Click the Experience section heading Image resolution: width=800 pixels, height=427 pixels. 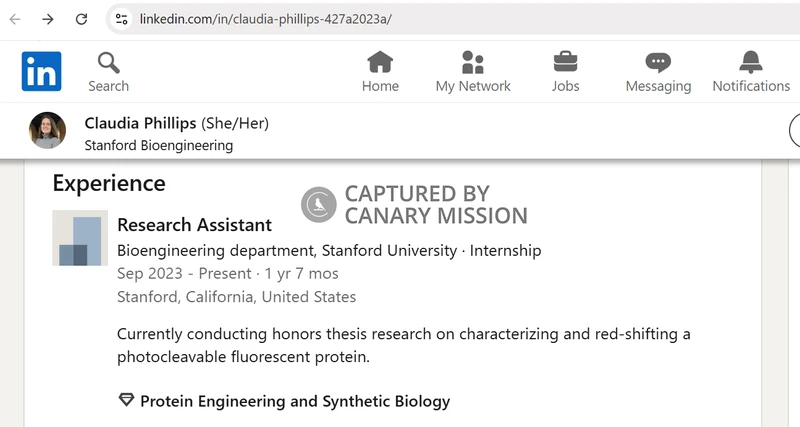coord(109,183)
